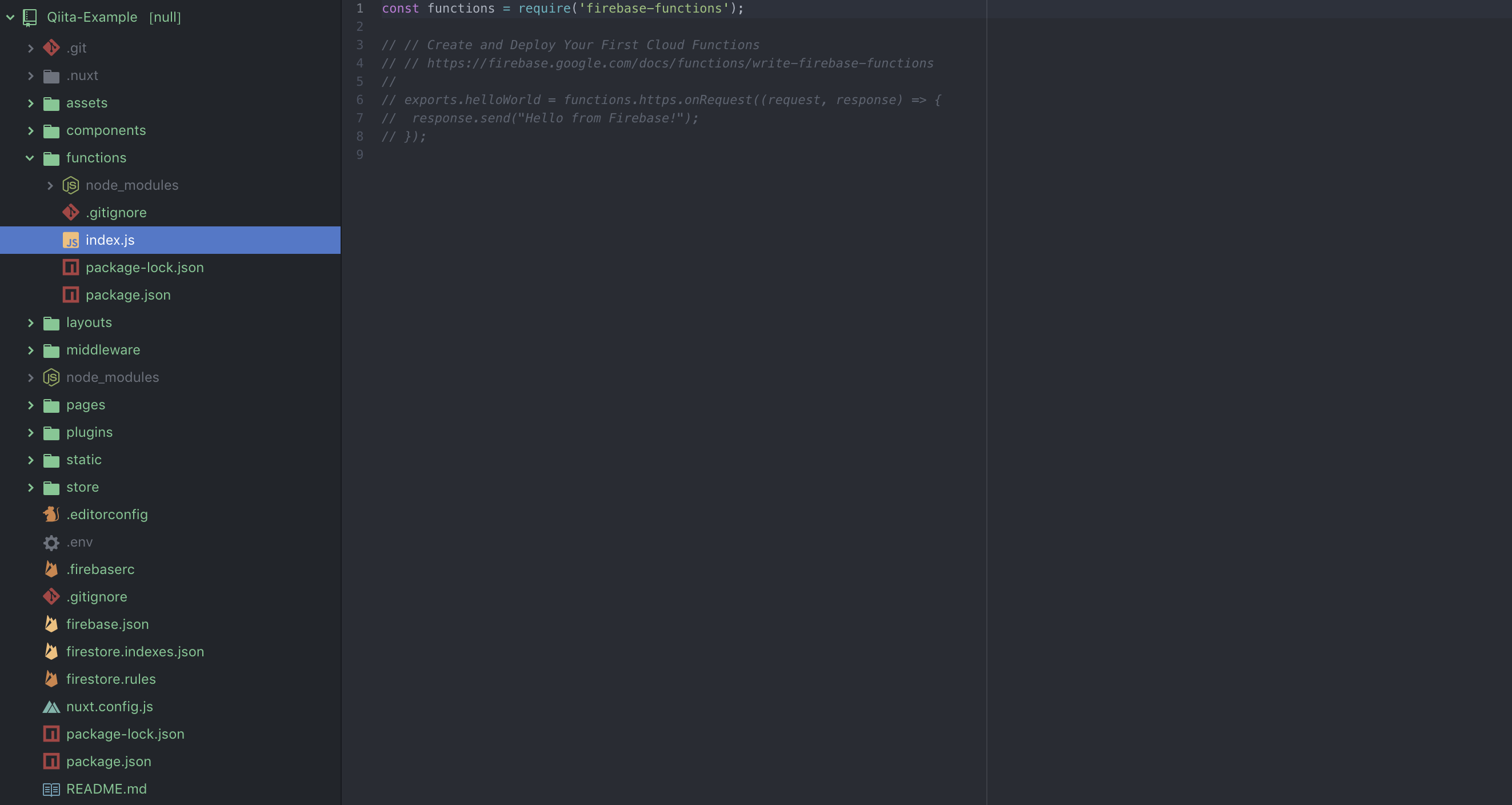The width and height of the screenshot is (1512, 805).
Task: Expand node_modules inside functions folder
Action: pyautogui.click(x=50, y=186)
